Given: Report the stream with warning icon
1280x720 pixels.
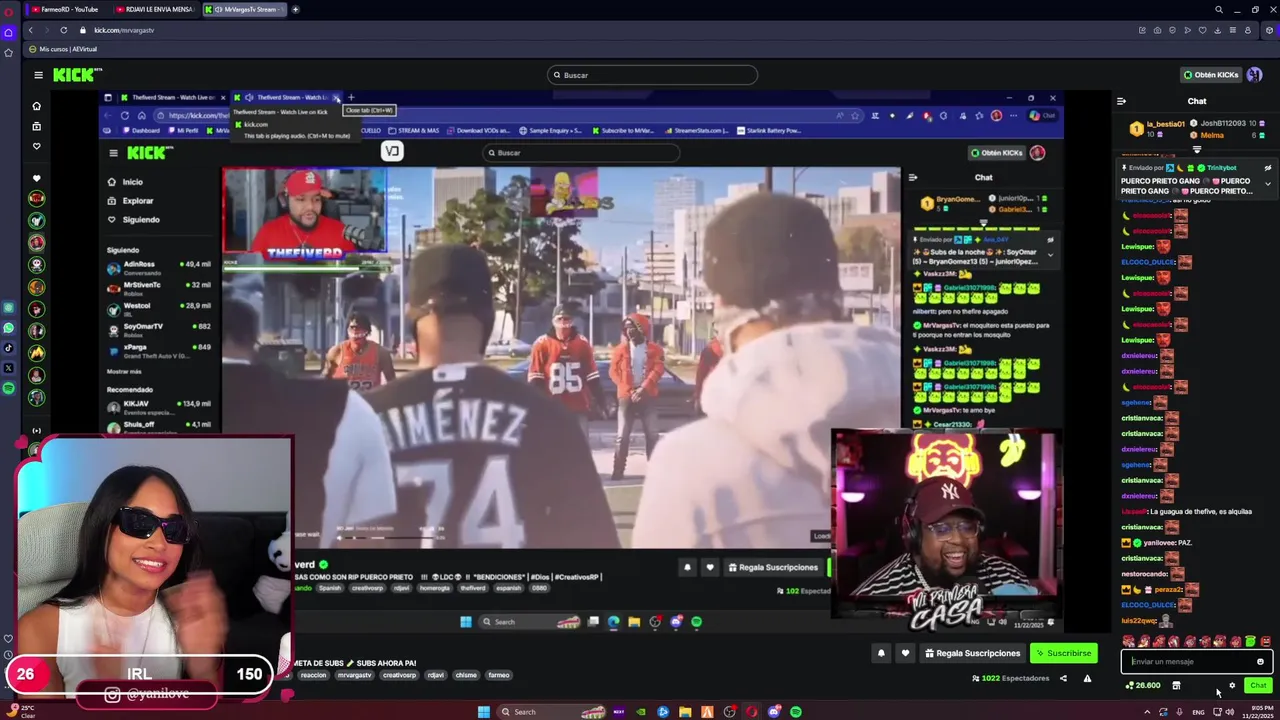Looking at the screenshot, I should coord(1087,678).
